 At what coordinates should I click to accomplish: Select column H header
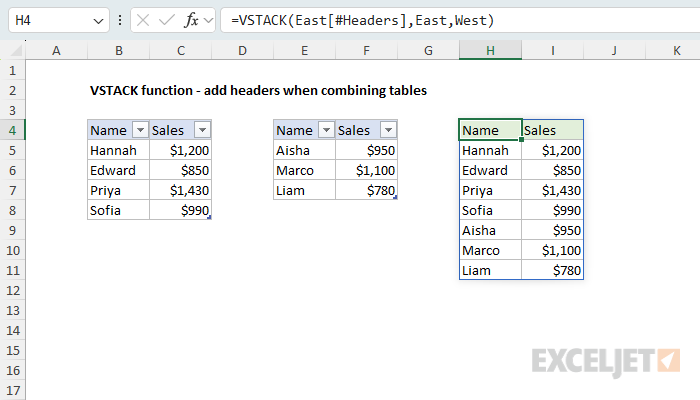[x=491, y=50]
